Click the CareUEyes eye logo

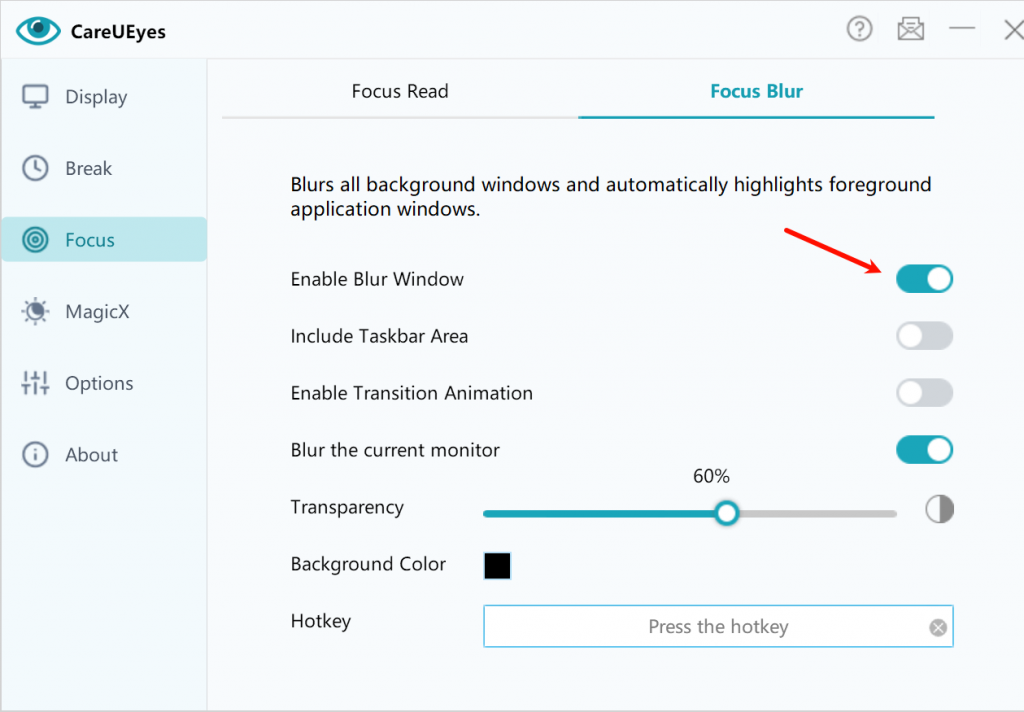[x=38, y=31]
